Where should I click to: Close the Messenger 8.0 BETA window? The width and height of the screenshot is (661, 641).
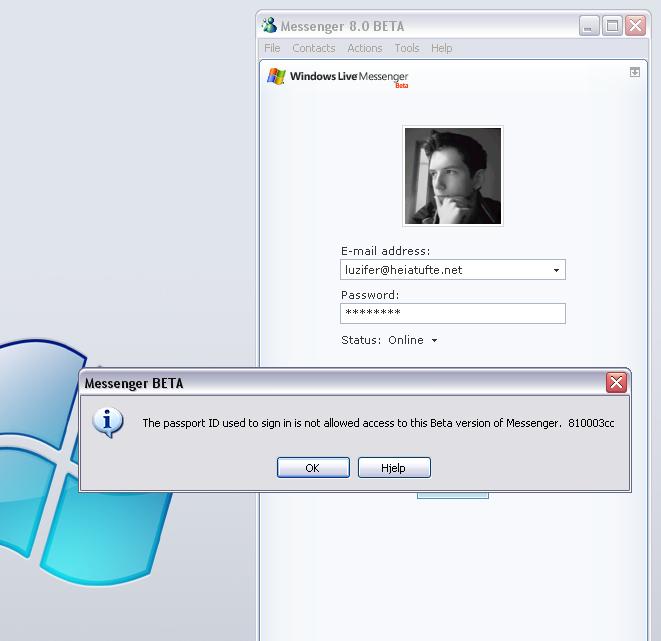636,26
